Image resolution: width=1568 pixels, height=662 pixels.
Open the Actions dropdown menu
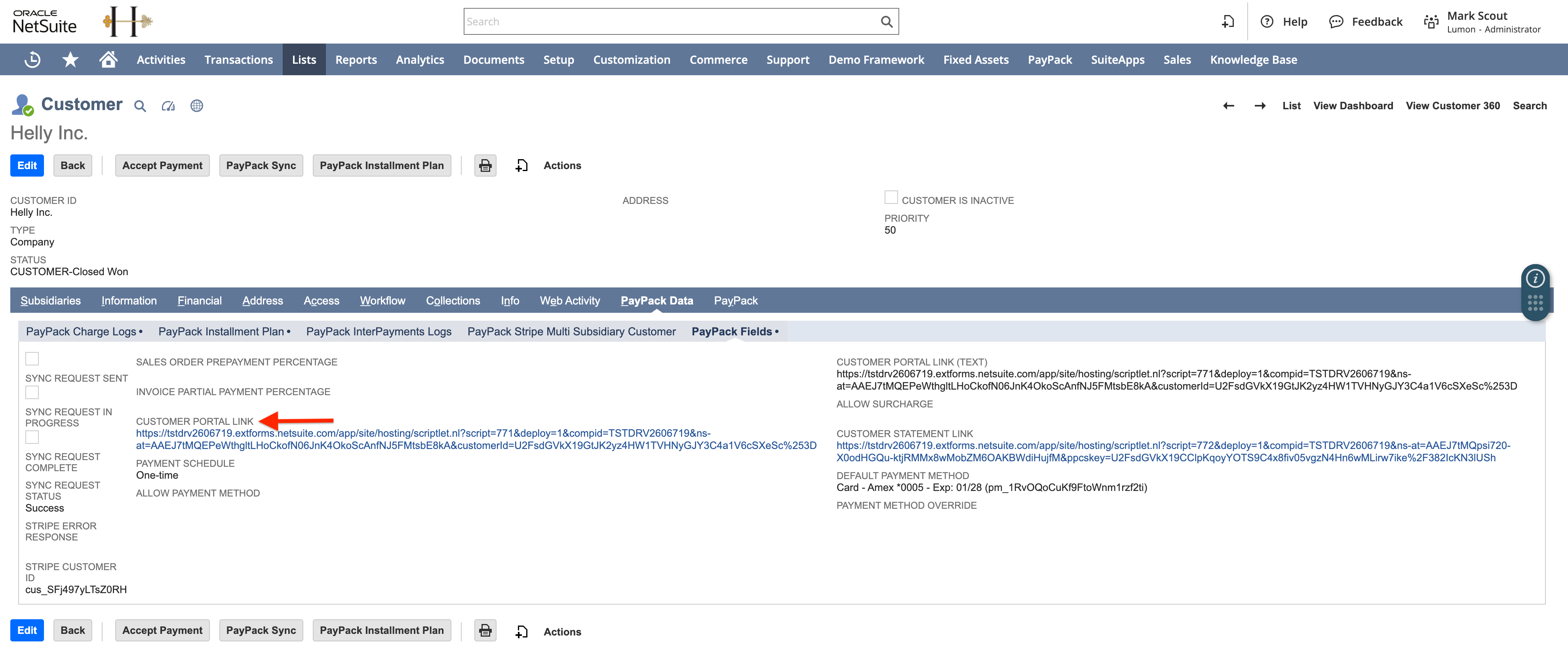click(562, 165)
